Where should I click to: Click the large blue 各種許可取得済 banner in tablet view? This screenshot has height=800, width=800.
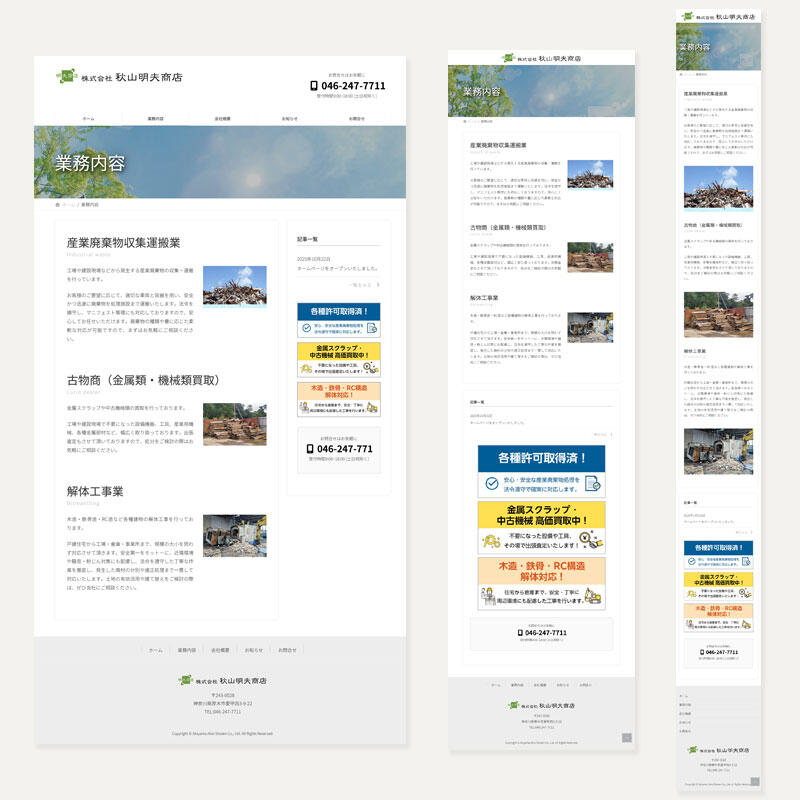[x=540, y=472]
